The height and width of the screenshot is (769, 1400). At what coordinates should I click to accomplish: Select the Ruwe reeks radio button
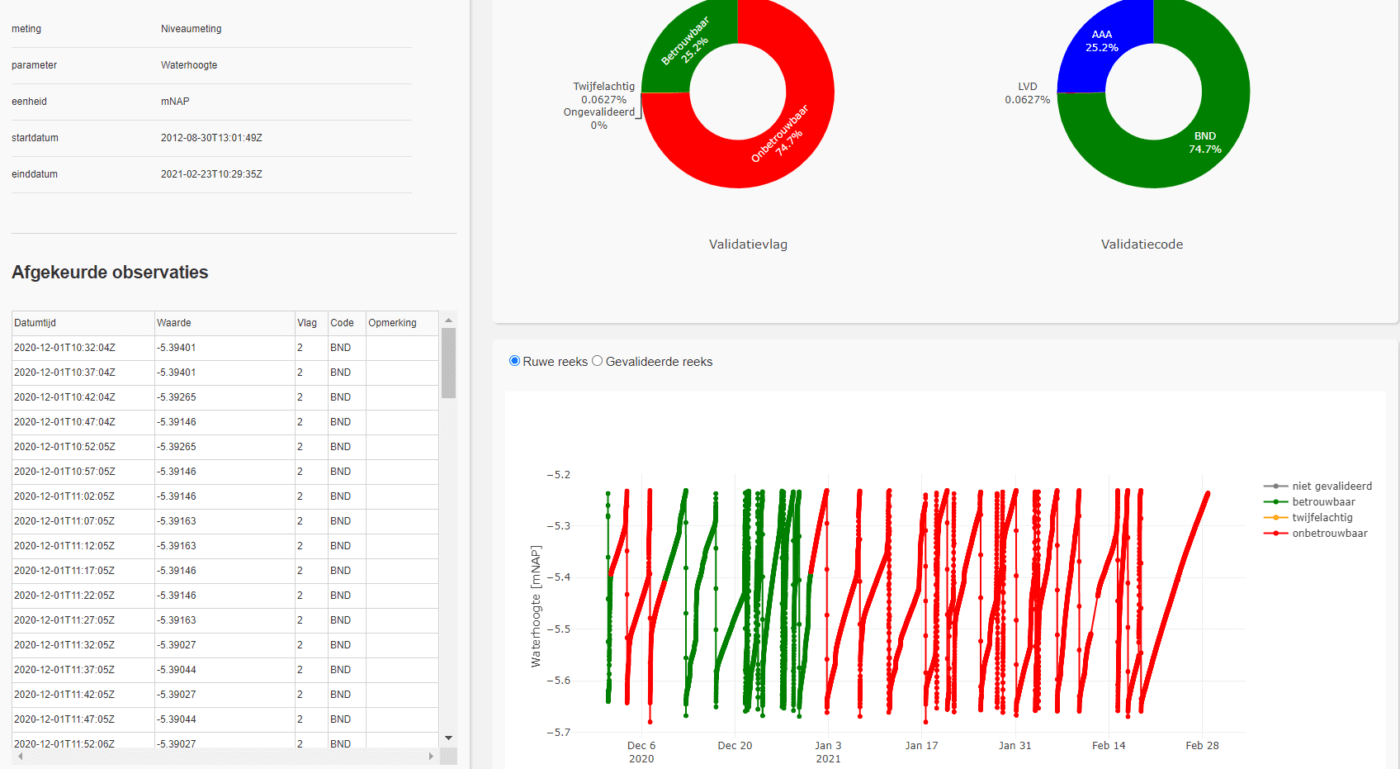[x=516, y=361]
